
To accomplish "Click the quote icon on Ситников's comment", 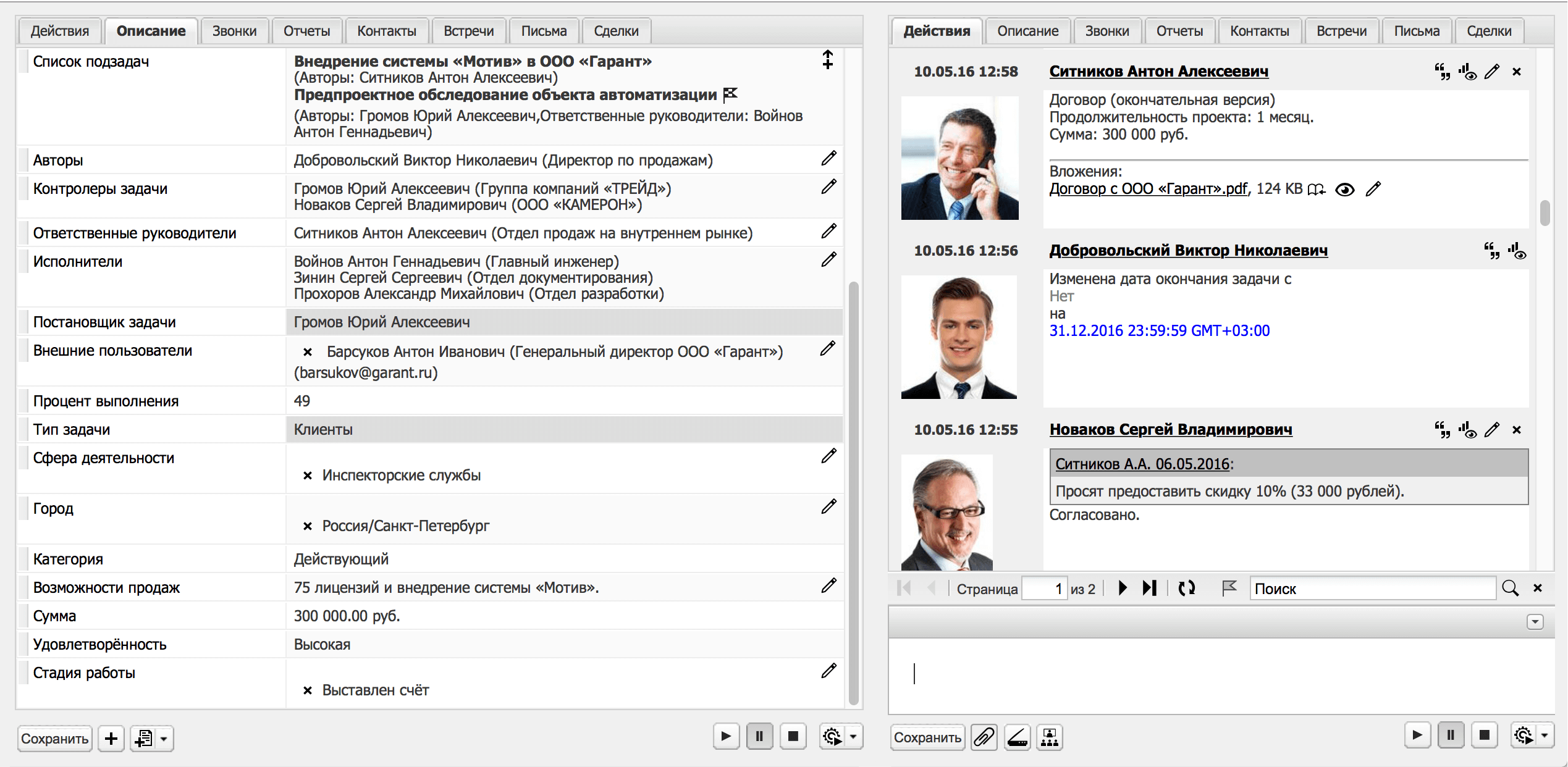I will (1442, 72).
